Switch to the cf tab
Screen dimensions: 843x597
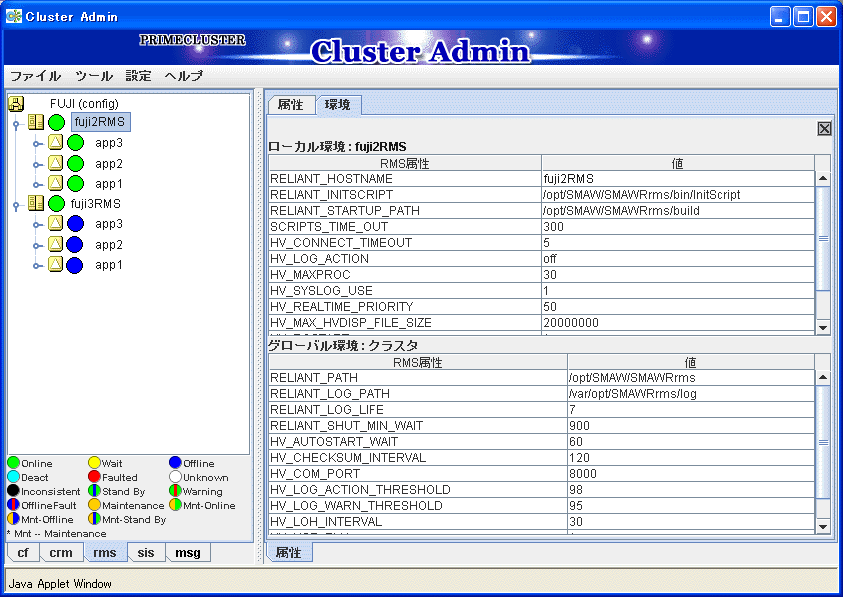click(x=23, y=553)
